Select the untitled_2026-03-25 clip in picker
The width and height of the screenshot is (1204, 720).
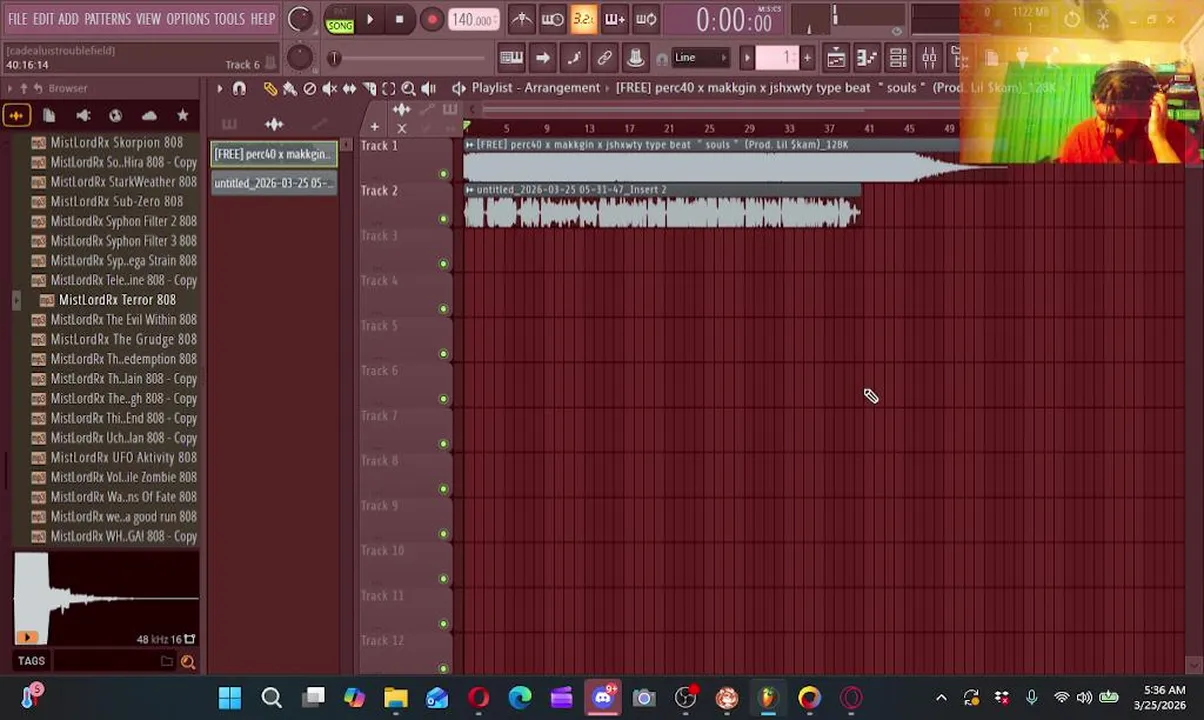point(274,183)
